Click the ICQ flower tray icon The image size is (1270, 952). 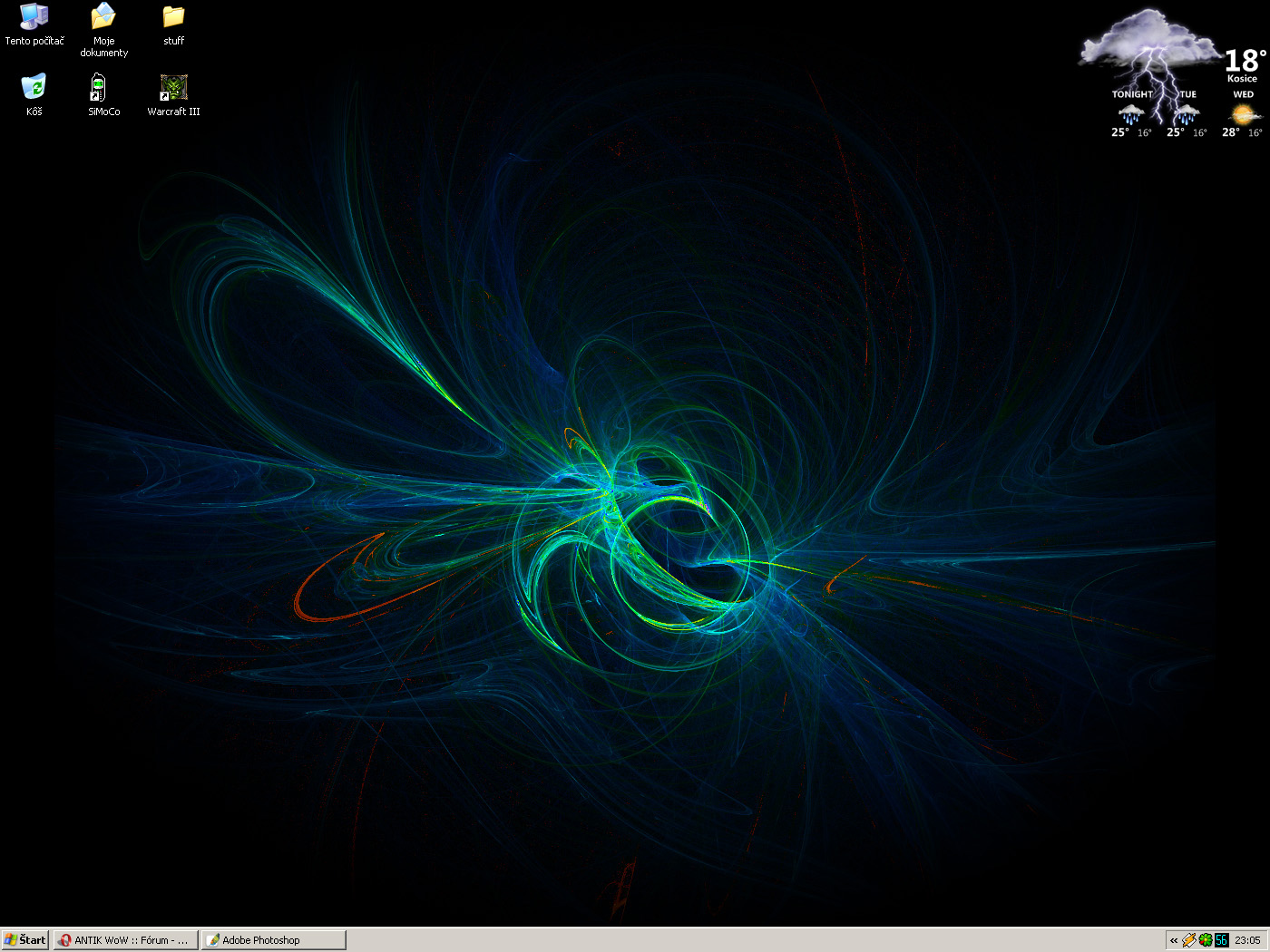1206,940
